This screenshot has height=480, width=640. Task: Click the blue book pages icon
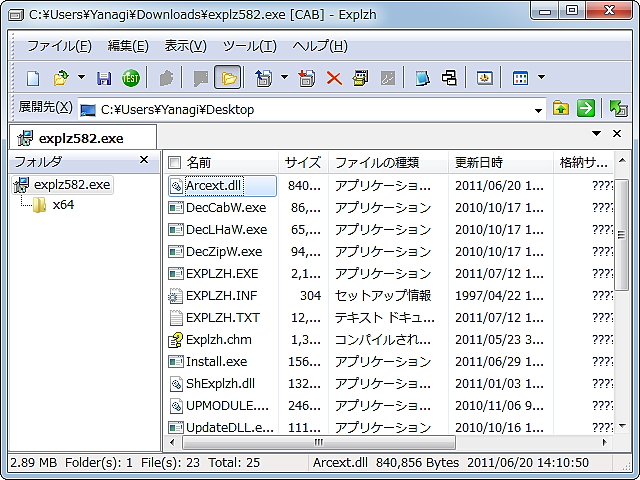click(422, 78)
